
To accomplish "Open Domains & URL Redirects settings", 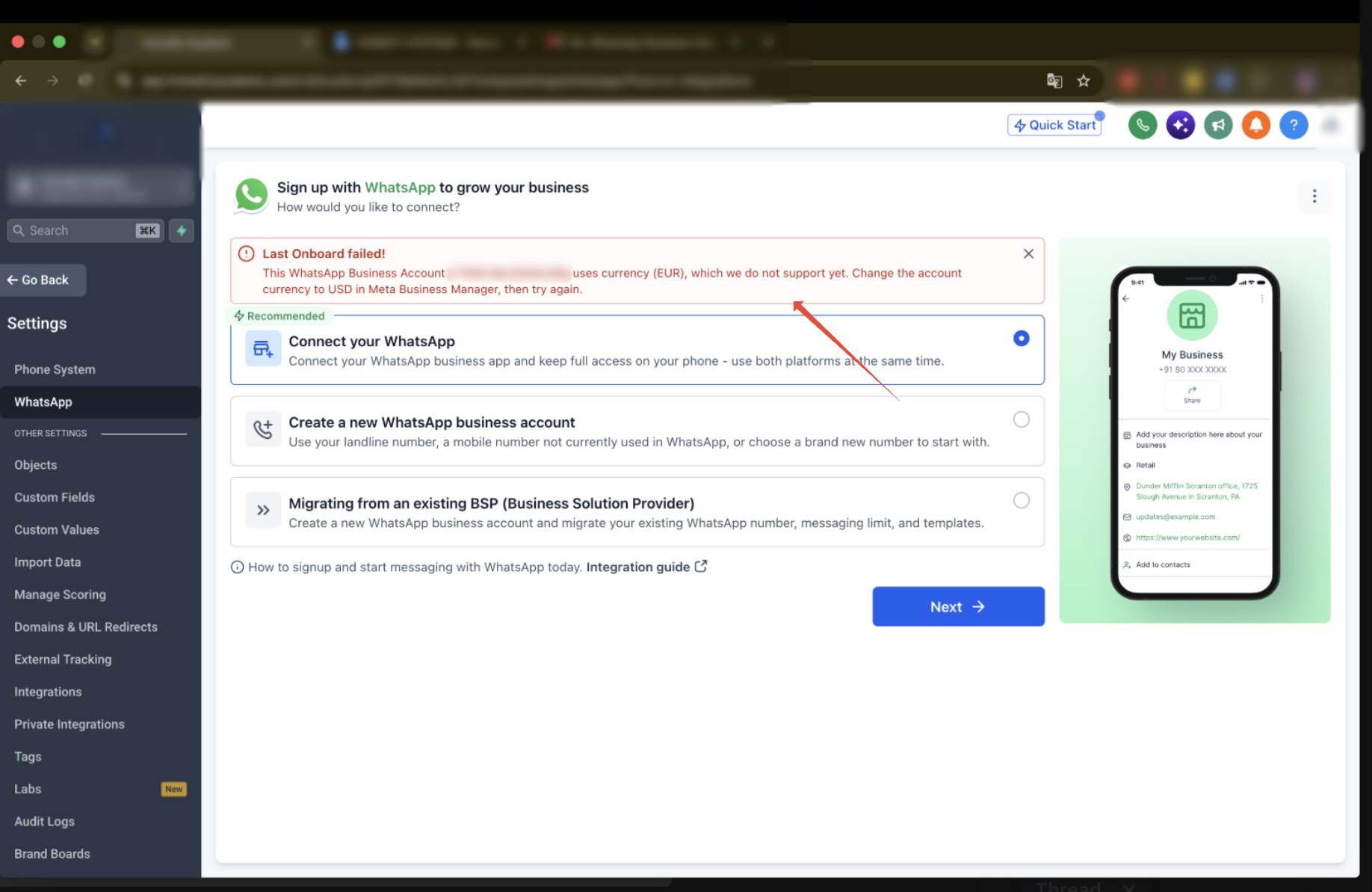I will (x=86, y=627).
